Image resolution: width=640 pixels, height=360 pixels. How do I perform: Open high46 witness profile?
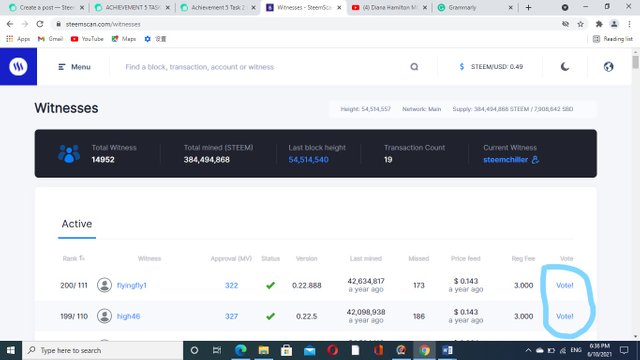pos(128,316)
